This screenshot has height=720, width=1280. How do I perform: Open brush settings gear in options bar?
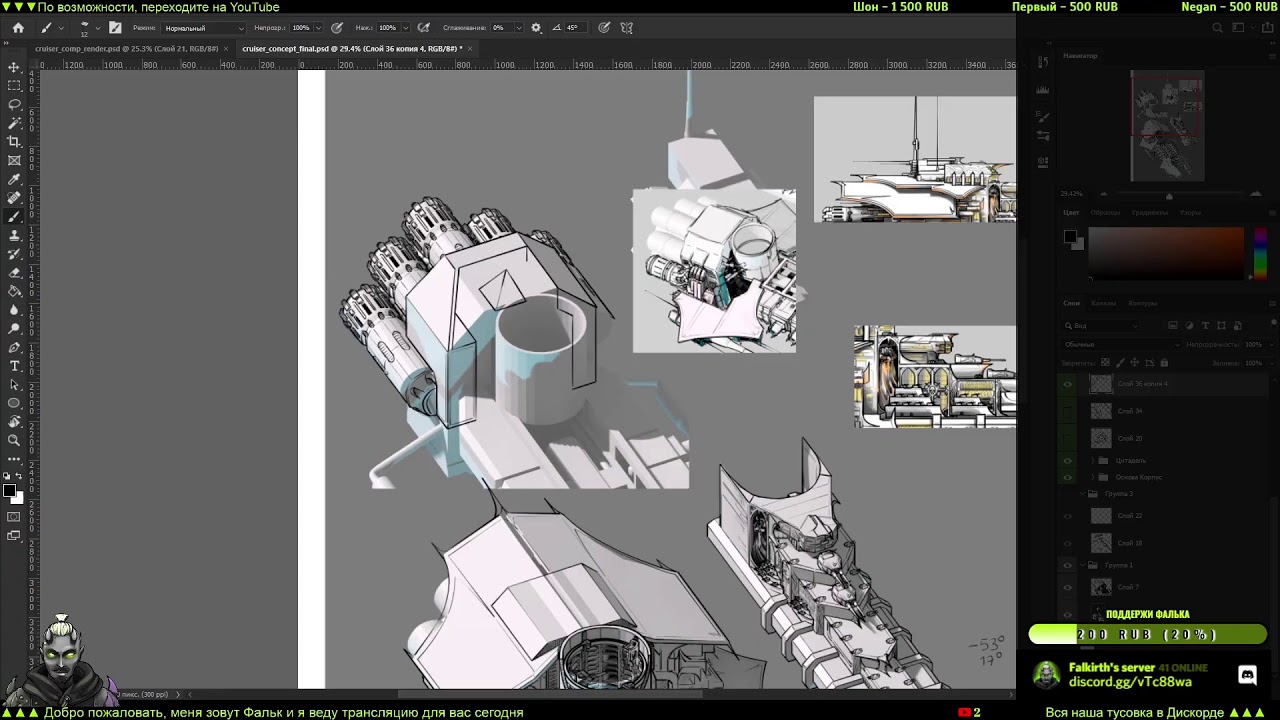pos(536,28)
